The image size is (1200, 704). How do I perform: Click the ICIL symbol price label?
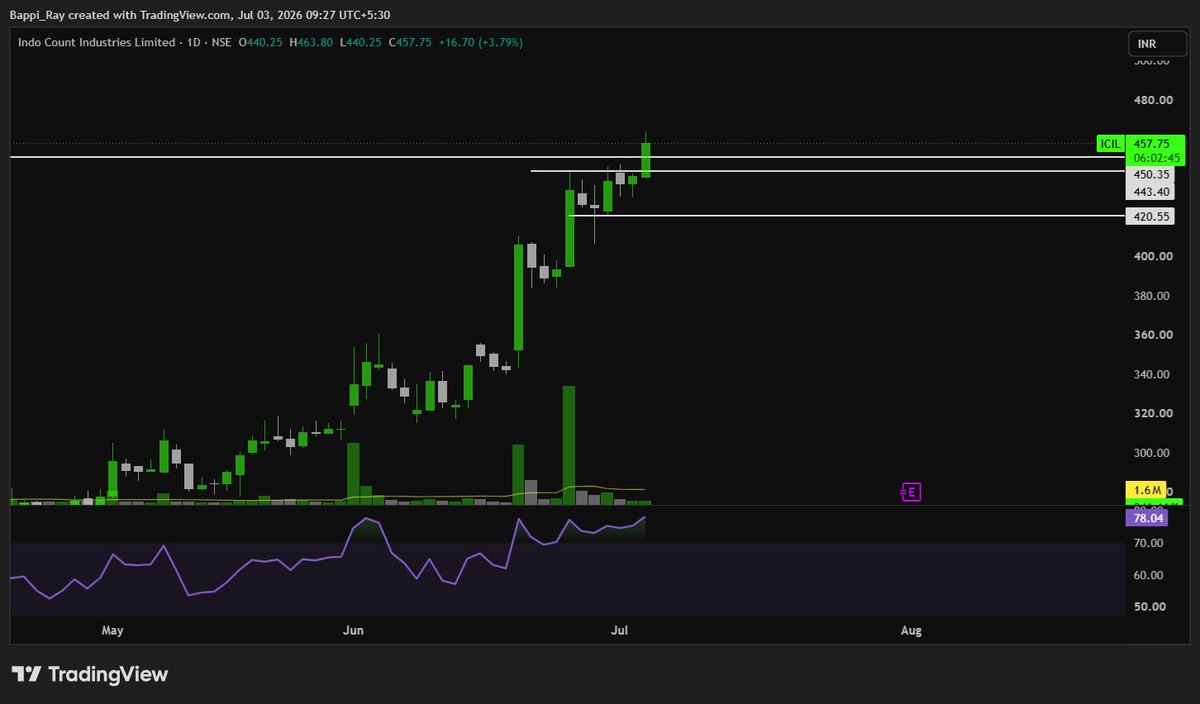tap(1110, 144)
